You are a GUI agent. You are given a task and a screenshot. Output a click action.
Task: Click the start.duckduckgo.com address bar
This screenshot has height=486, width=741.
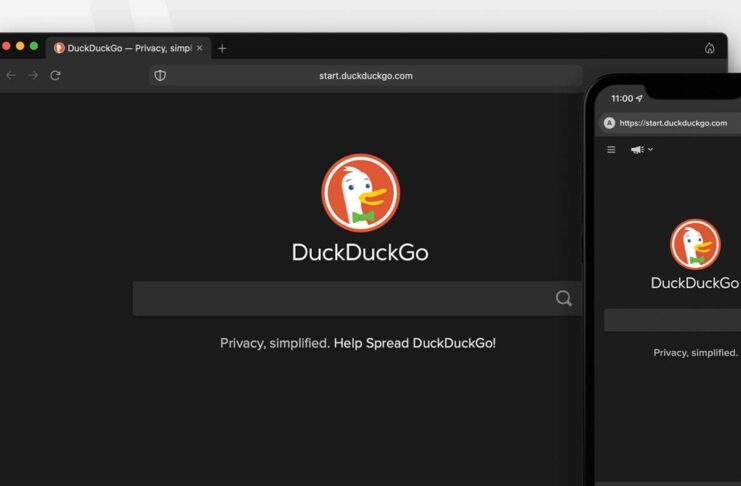pyautogui.click(x=366, y=76)
